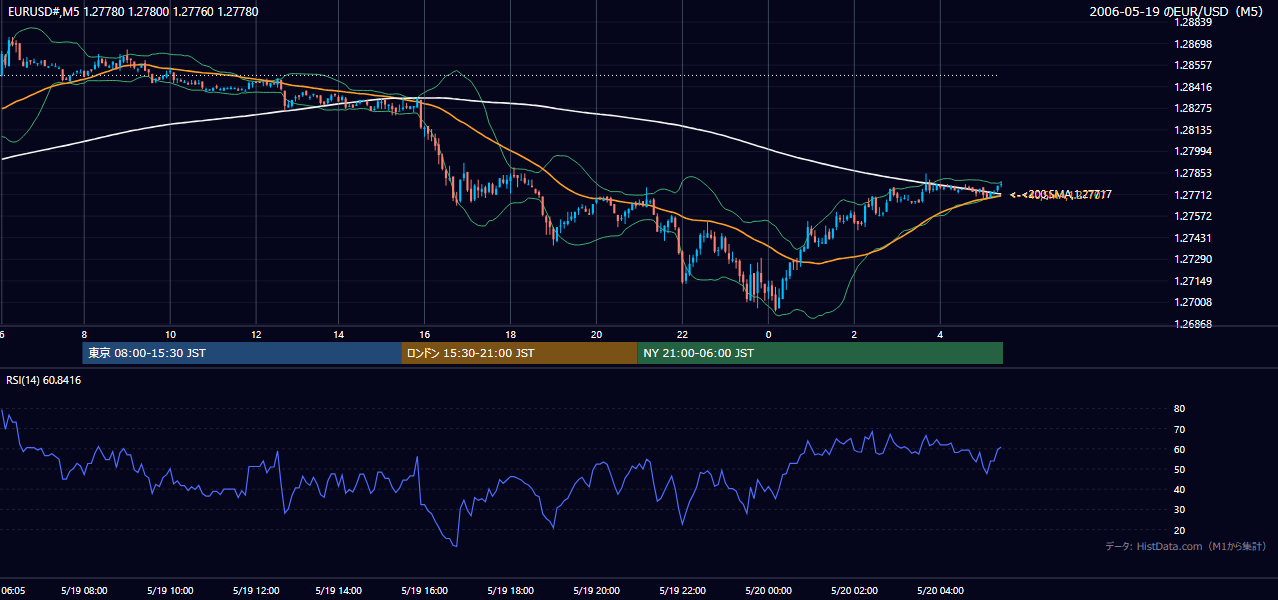Click hour label 16 under the price chart
Image resolution: width=1278 pixels, height=600 pixels.
[x=425, y=334]
